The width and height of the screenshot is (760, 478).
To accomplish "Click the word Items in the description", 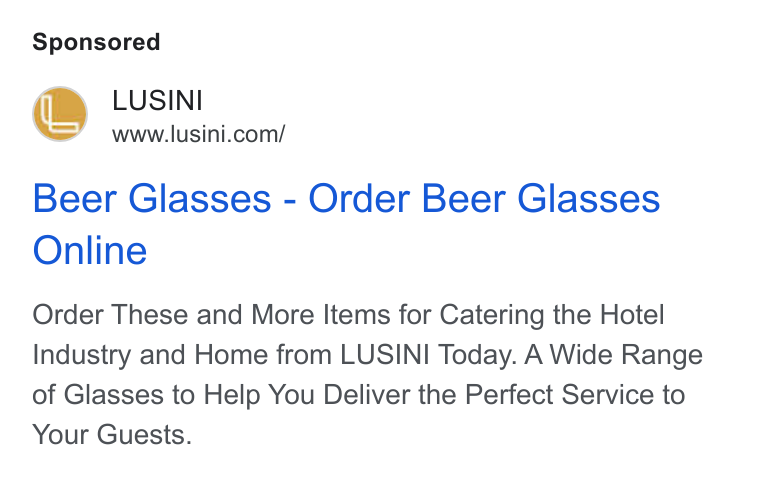I will click(356, 315).
